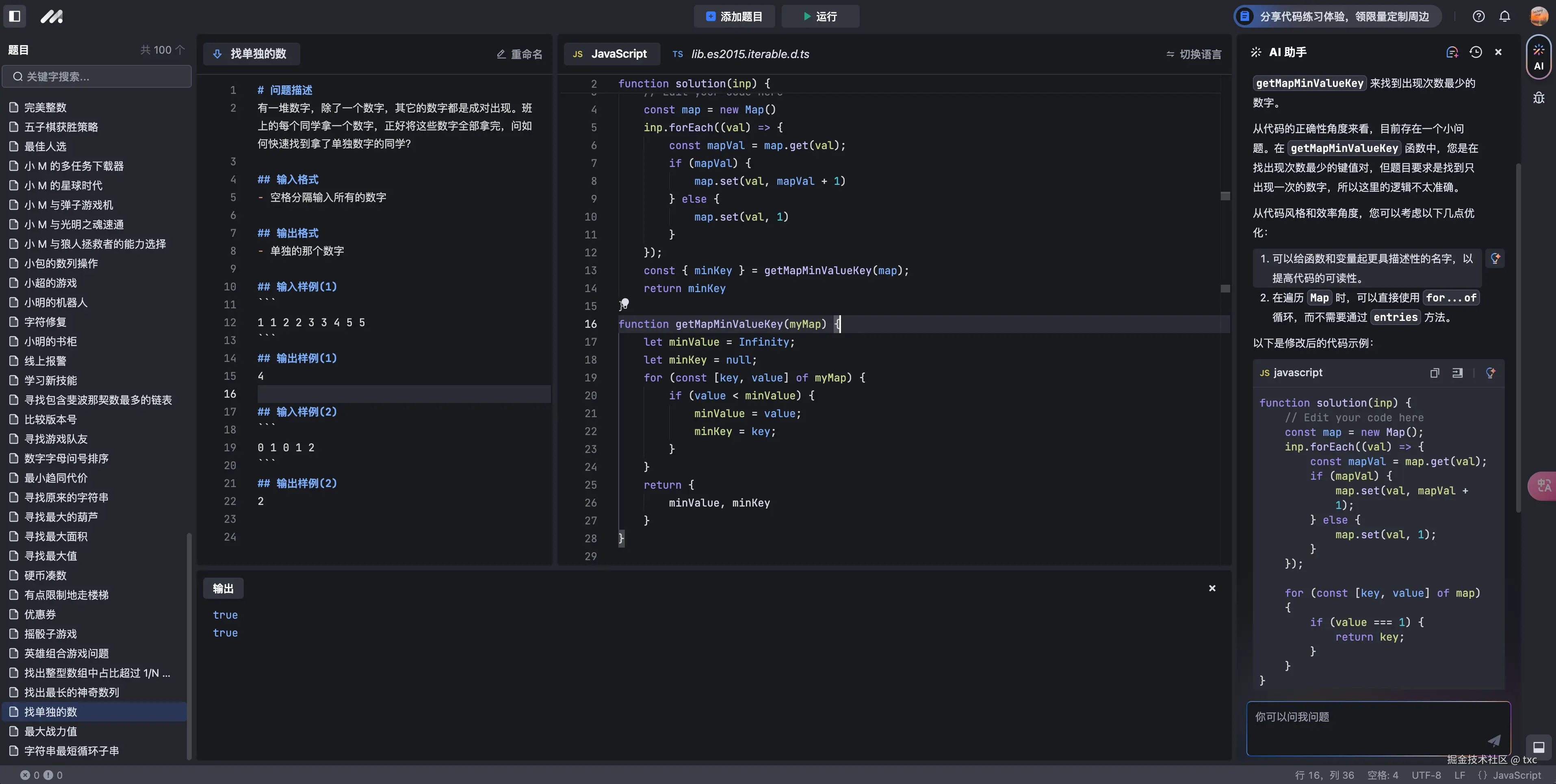Click the 运行 run button
The image size is (1556, 784).
pos(820,16)
